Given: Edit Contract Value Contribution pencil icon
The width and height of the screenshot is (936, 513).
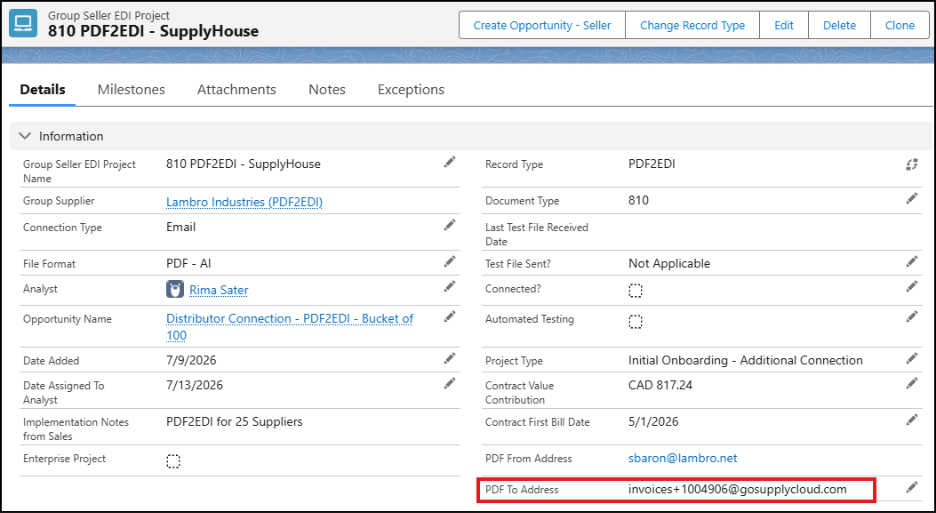Looking at the screenshot, I should tap(912, 383).
